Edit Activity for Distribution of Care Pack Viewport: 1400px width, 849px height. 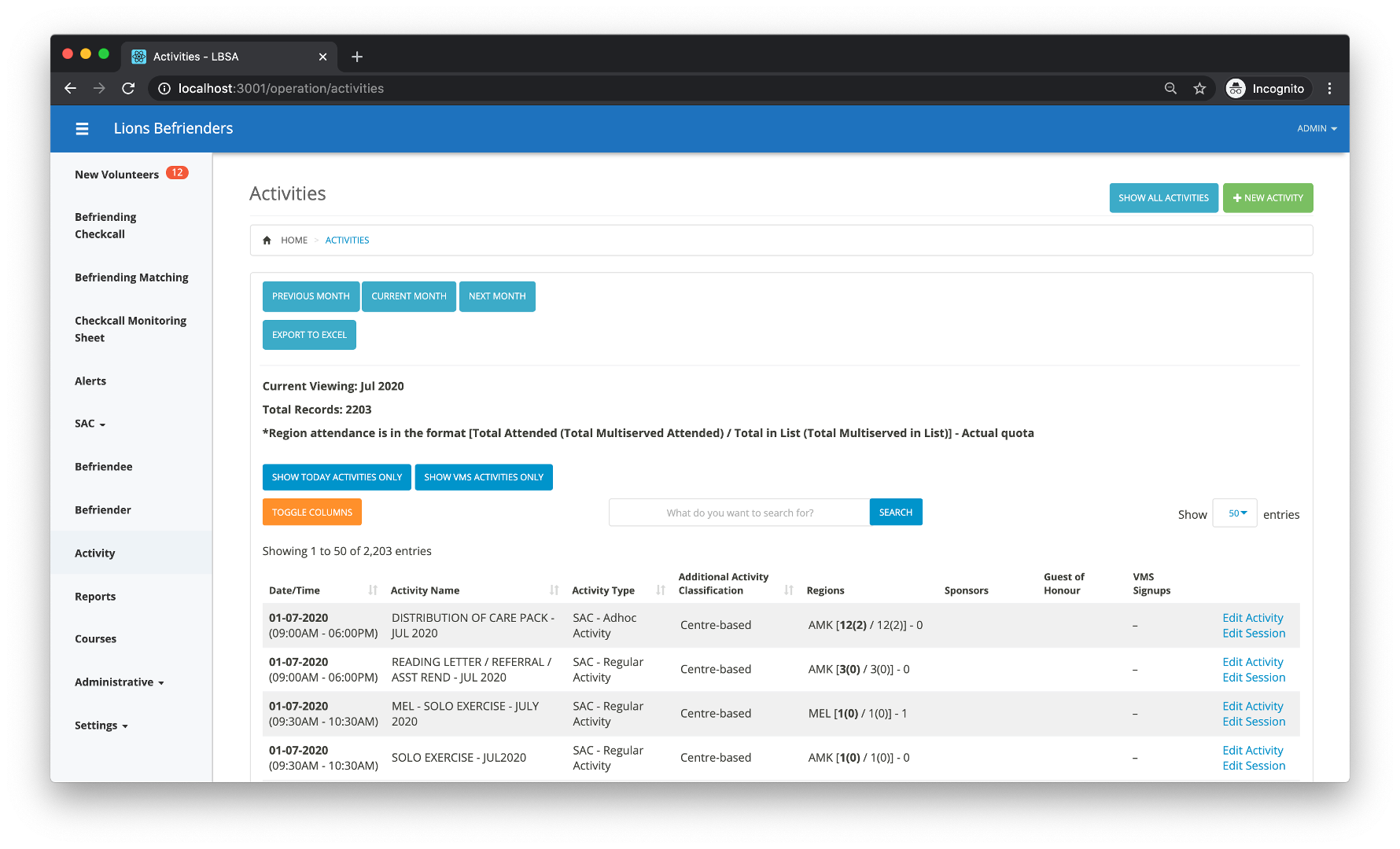pos(1253,618)
